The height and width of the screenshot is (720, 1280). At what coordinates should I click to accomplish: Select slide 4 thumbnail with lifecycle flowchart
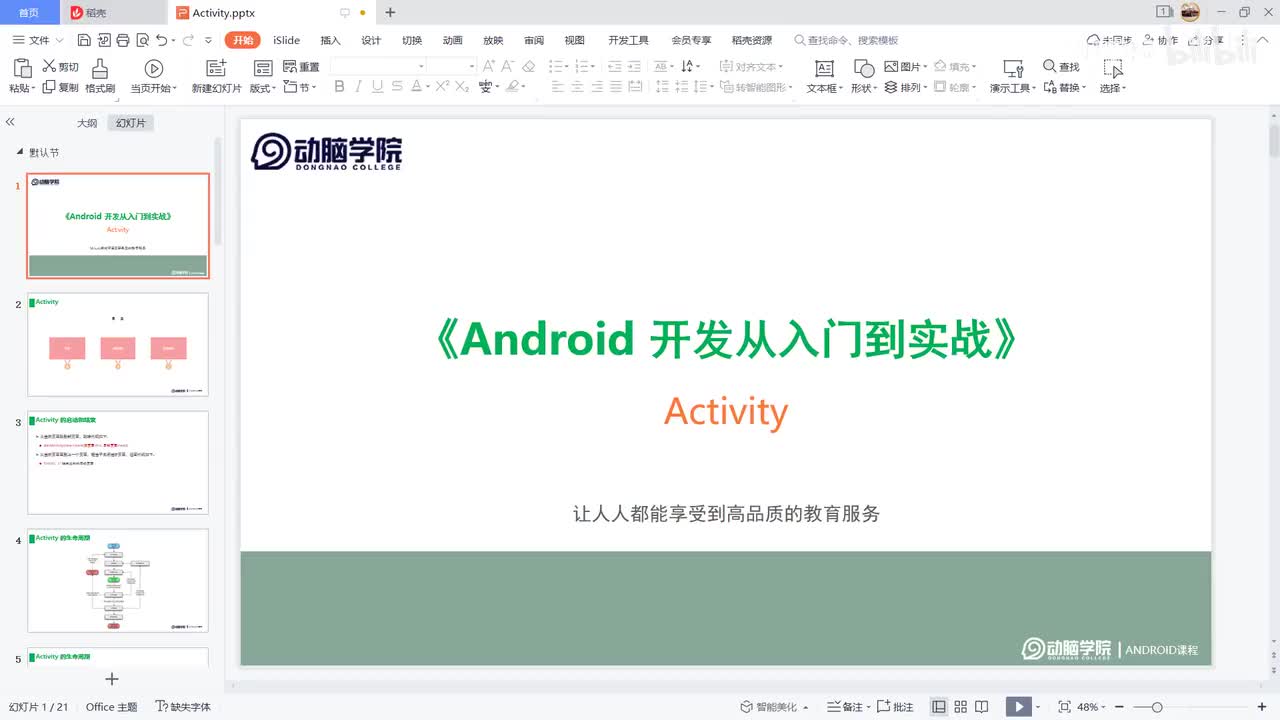[118, 580]
